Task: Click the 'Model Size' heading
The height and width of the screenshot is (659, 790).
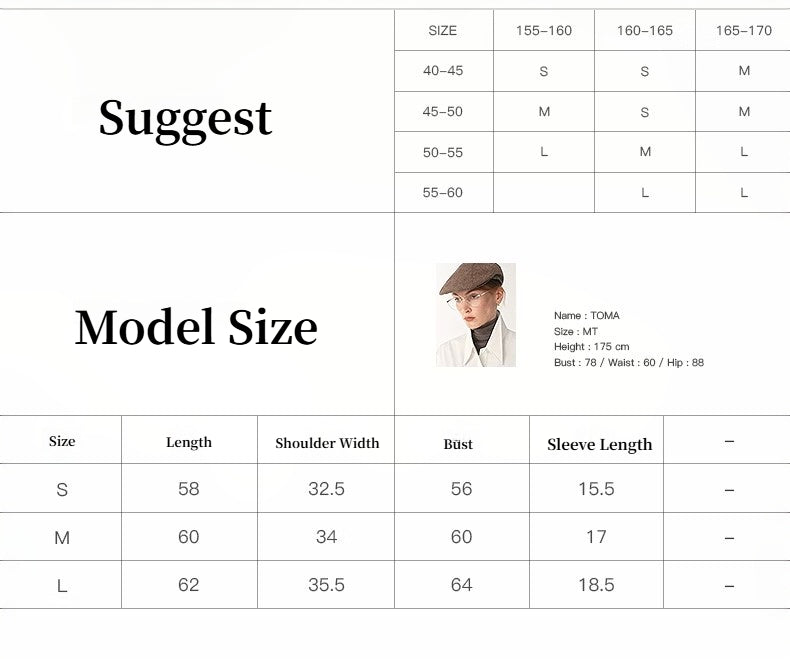Action: (x=196, y=327)
